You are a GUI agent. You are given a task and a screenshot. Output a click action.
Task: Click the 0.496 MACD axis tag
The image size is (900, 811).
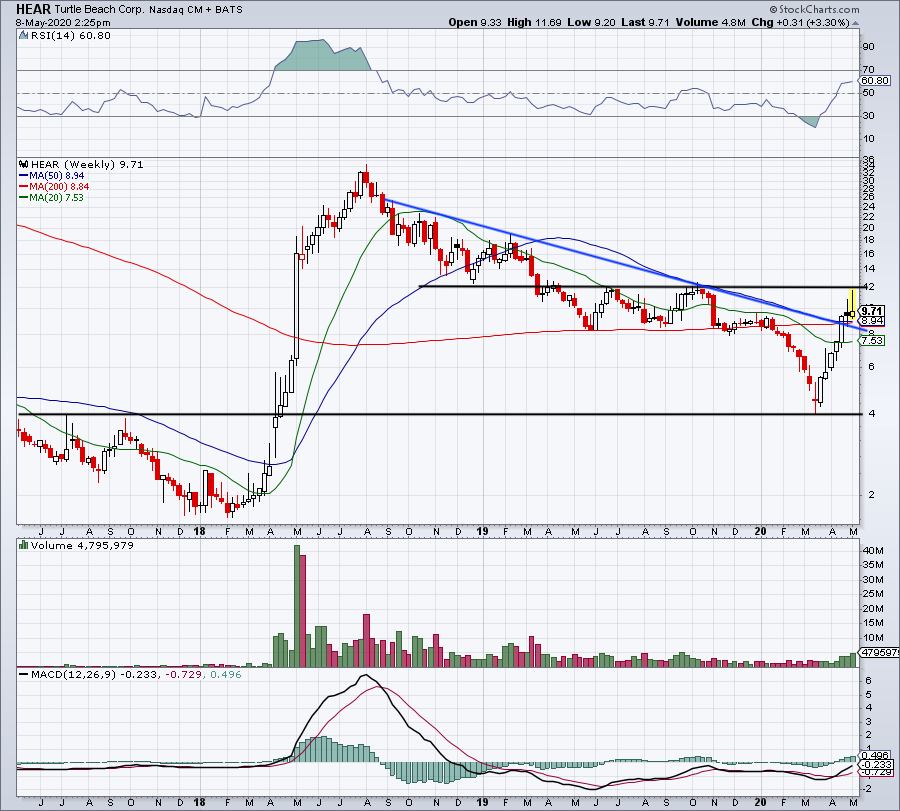coord(876,756)
